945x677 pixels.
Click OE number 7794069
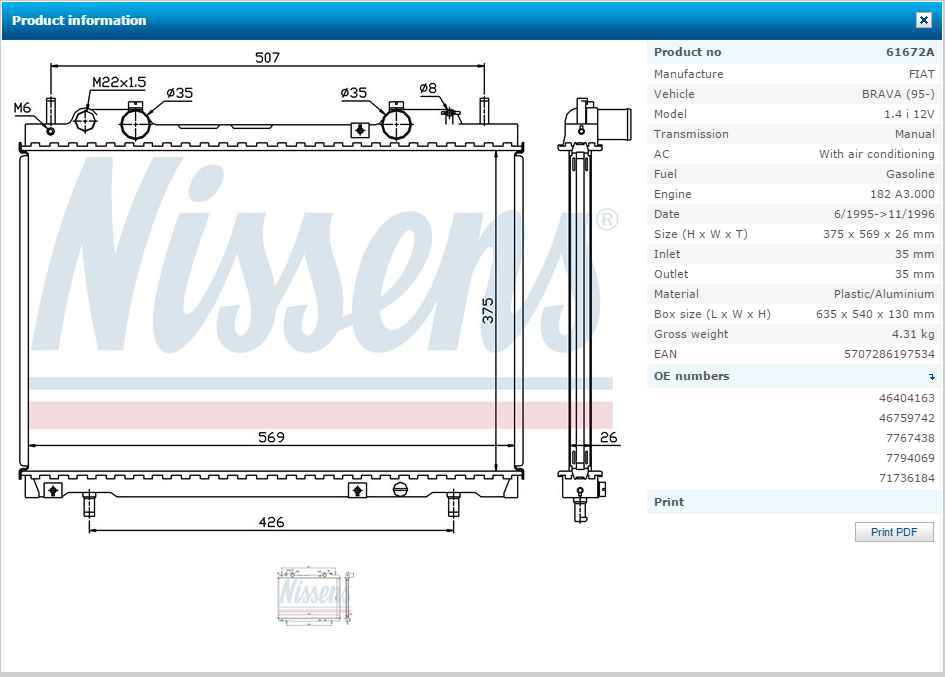(x=910, y=458)
